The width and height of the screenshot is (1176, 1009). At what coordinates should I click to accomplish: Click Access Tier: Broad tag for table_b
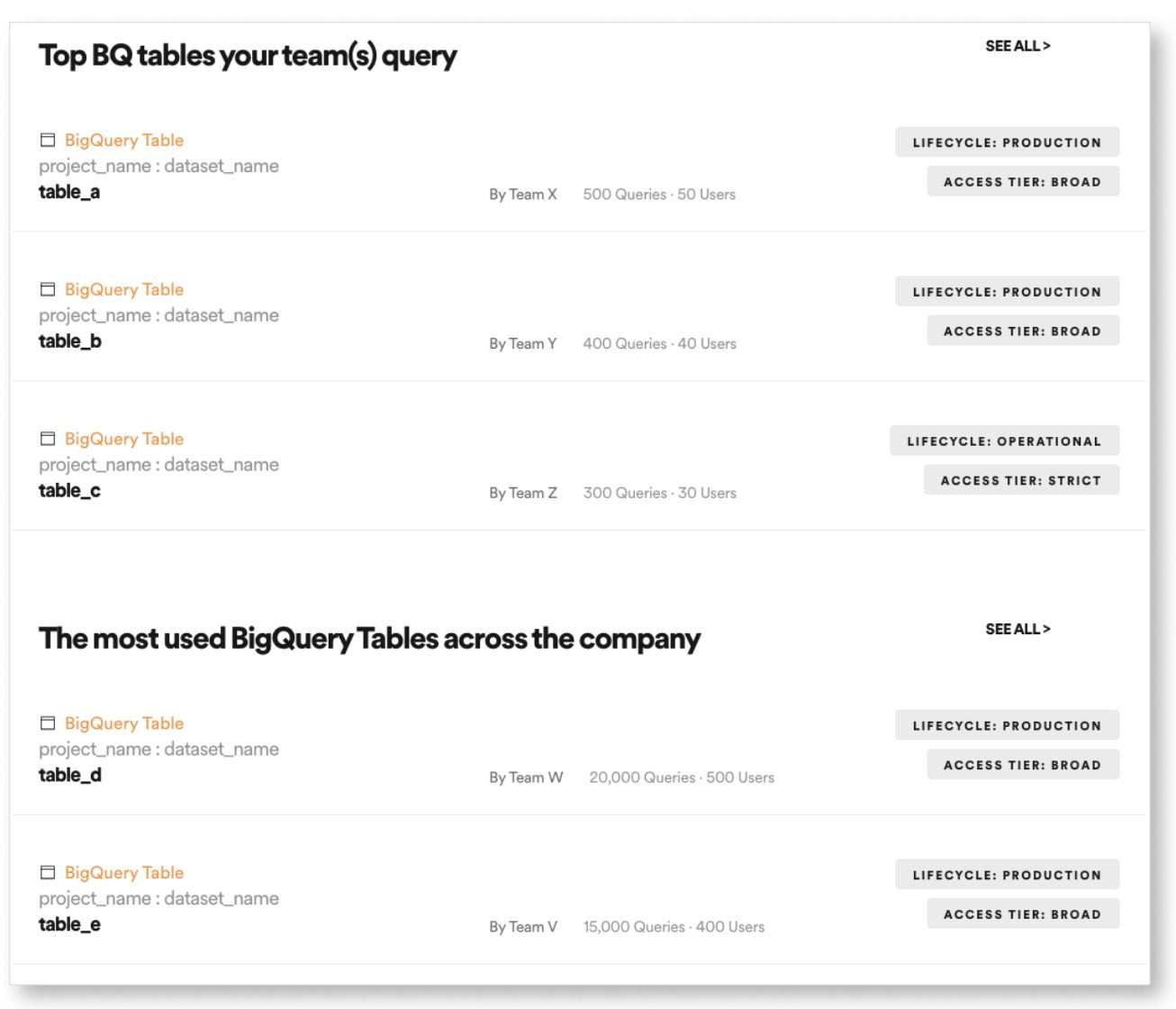(x=1023, y=331)
